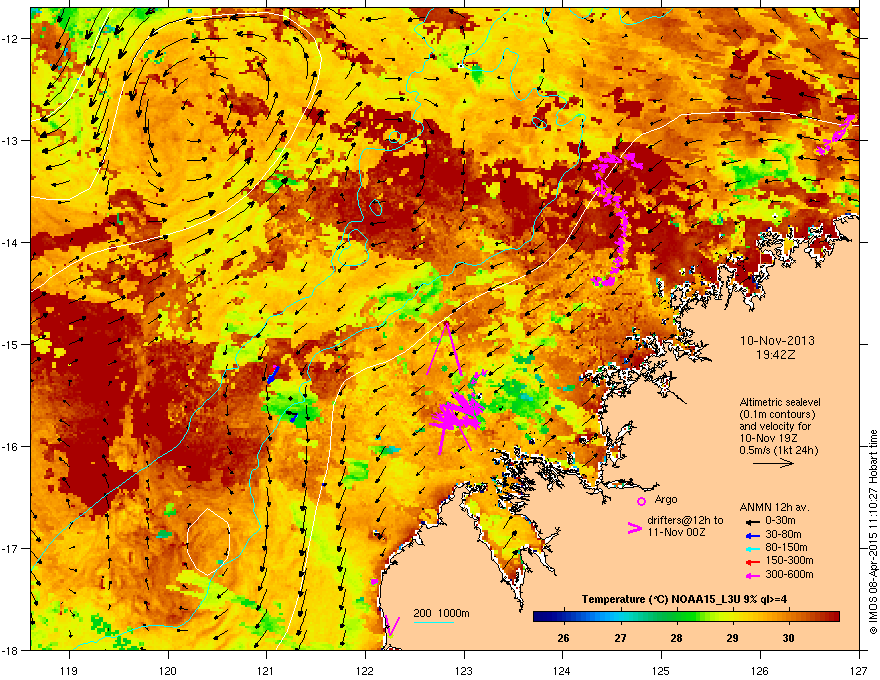
Task: Click the 0-30m depth label
Action: pyautogui.click(x=780, y=521)
